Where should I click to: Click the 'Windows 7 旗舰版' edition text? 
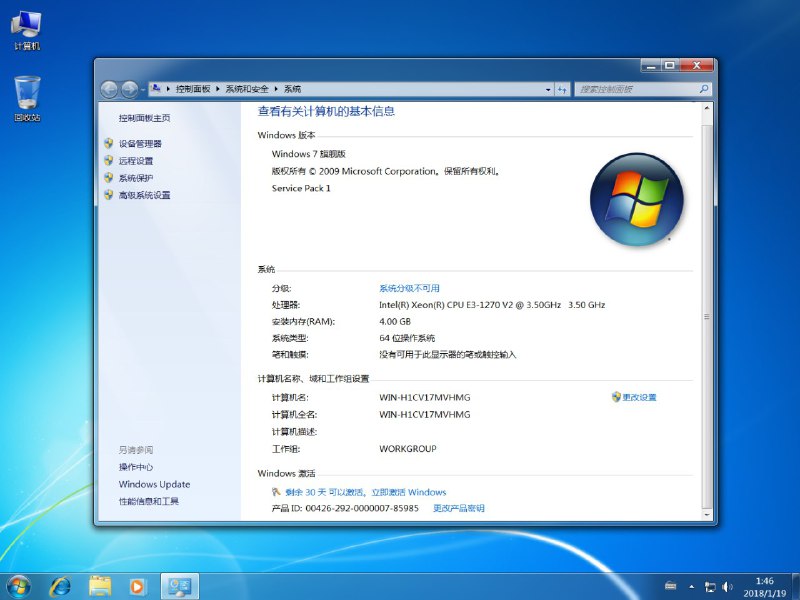309,154
